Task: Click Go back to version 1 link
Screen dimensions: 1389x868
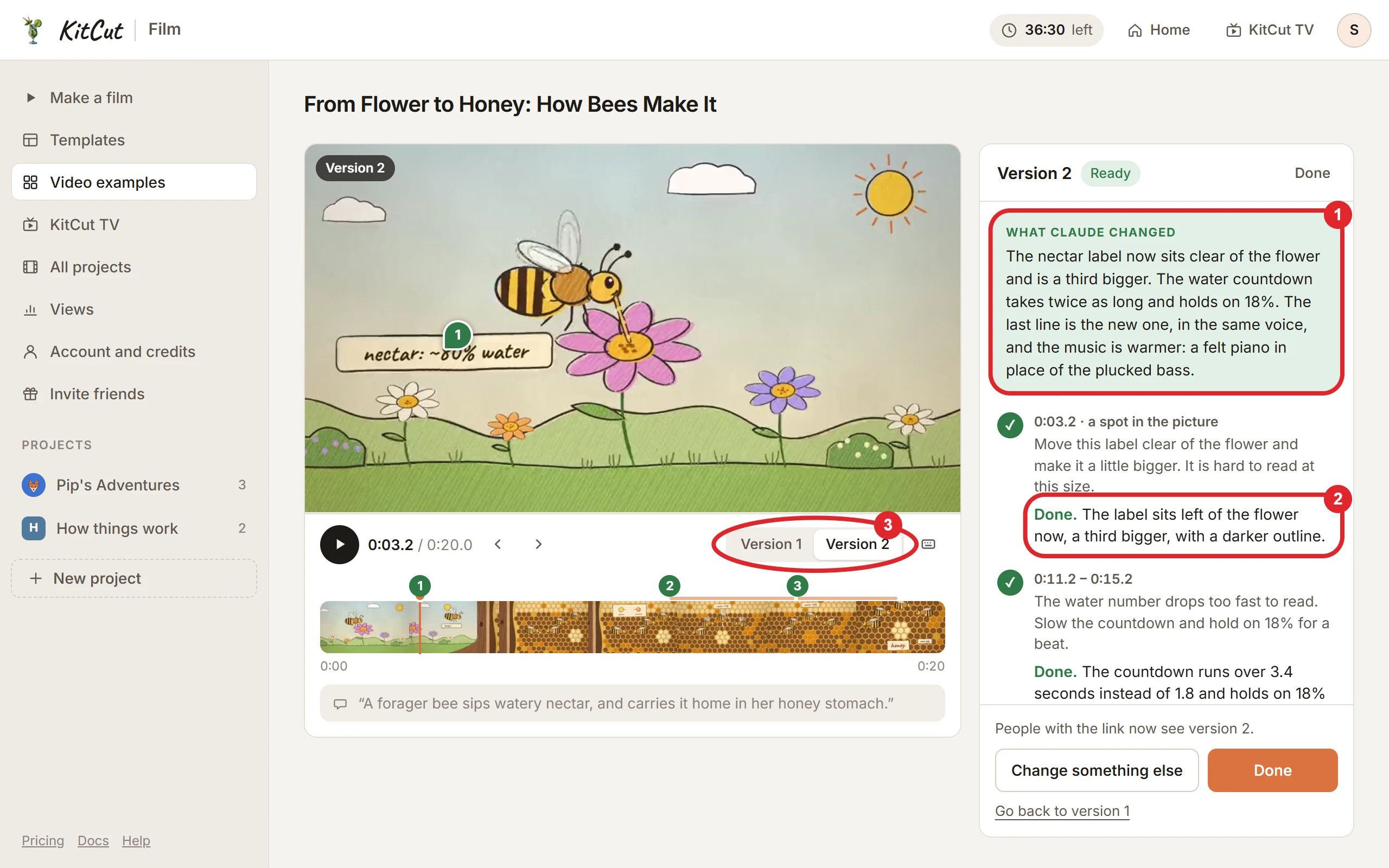Action: (1062, 810)
